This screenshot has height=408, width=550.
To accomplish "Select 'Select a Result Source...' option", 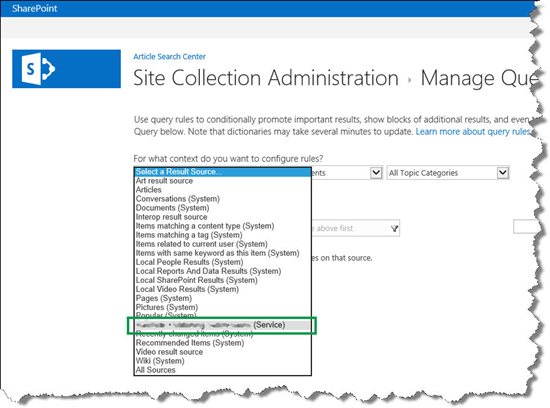I will pyautogui.click(x=222, y=172).
